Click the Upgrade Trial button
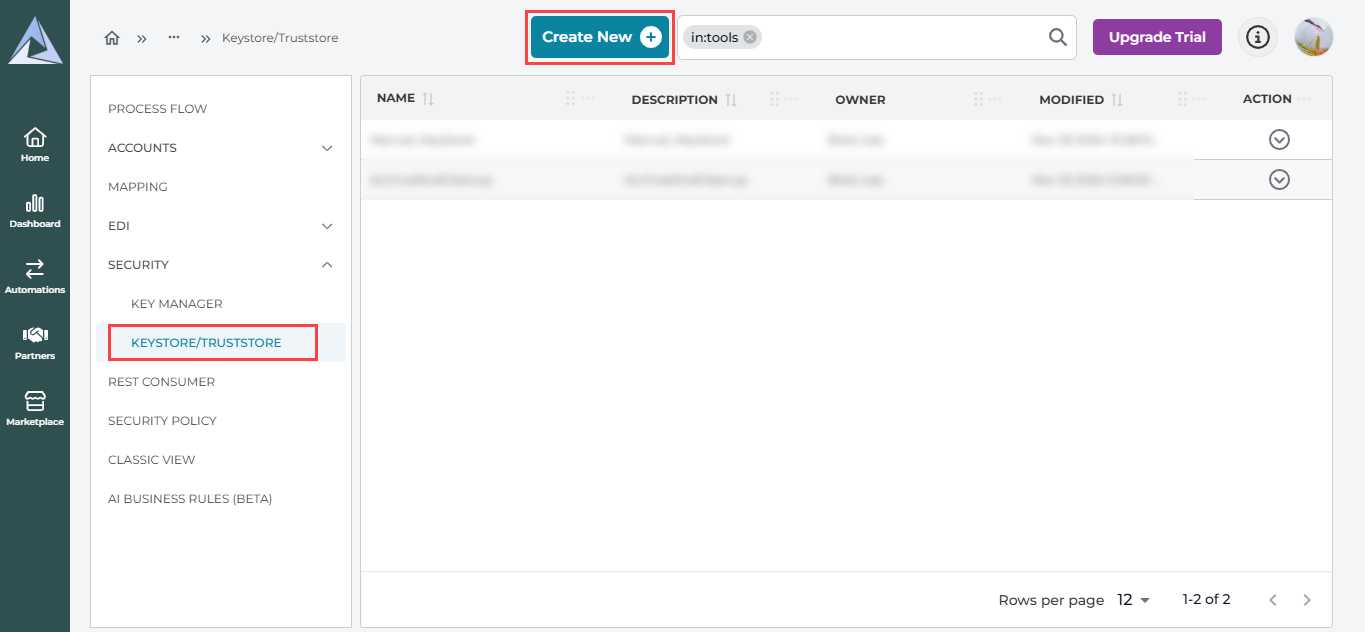The height and width of the screenshot is (632, 1365). click(x=1157, y=37)
